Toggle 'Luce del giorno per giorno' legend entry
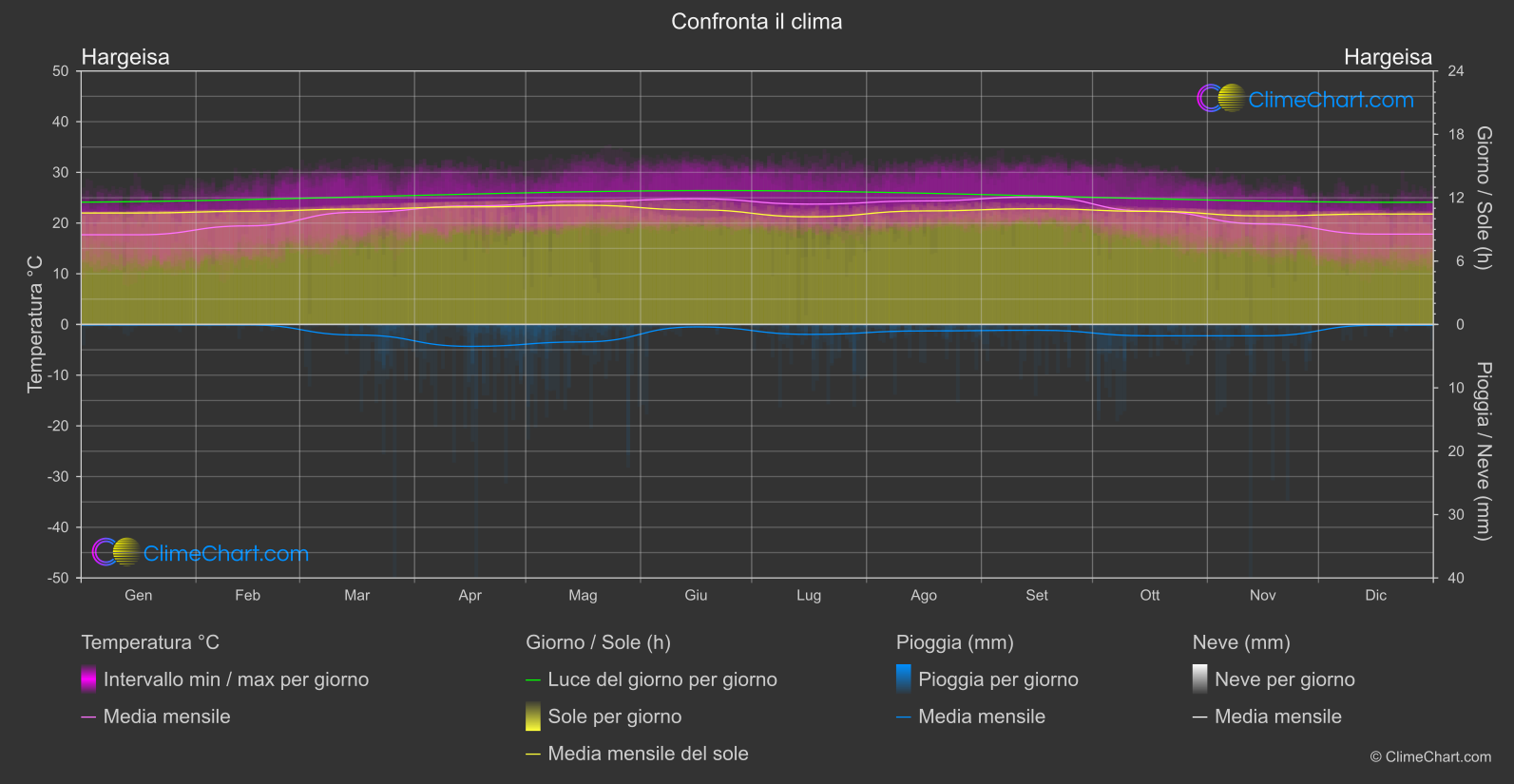Screen dimensions: 1514x784 tap(651, 679)
